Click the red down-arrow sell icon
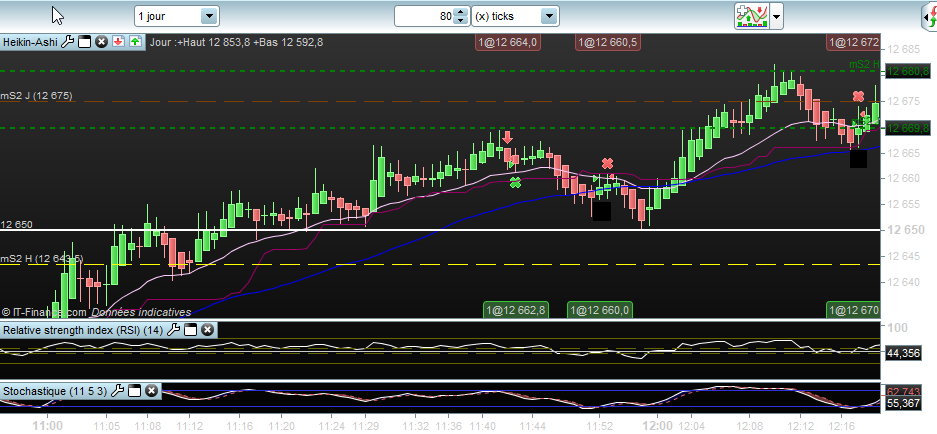Image resolution: width=937 pixels, height=434 pixels. (x=118, y=42)
